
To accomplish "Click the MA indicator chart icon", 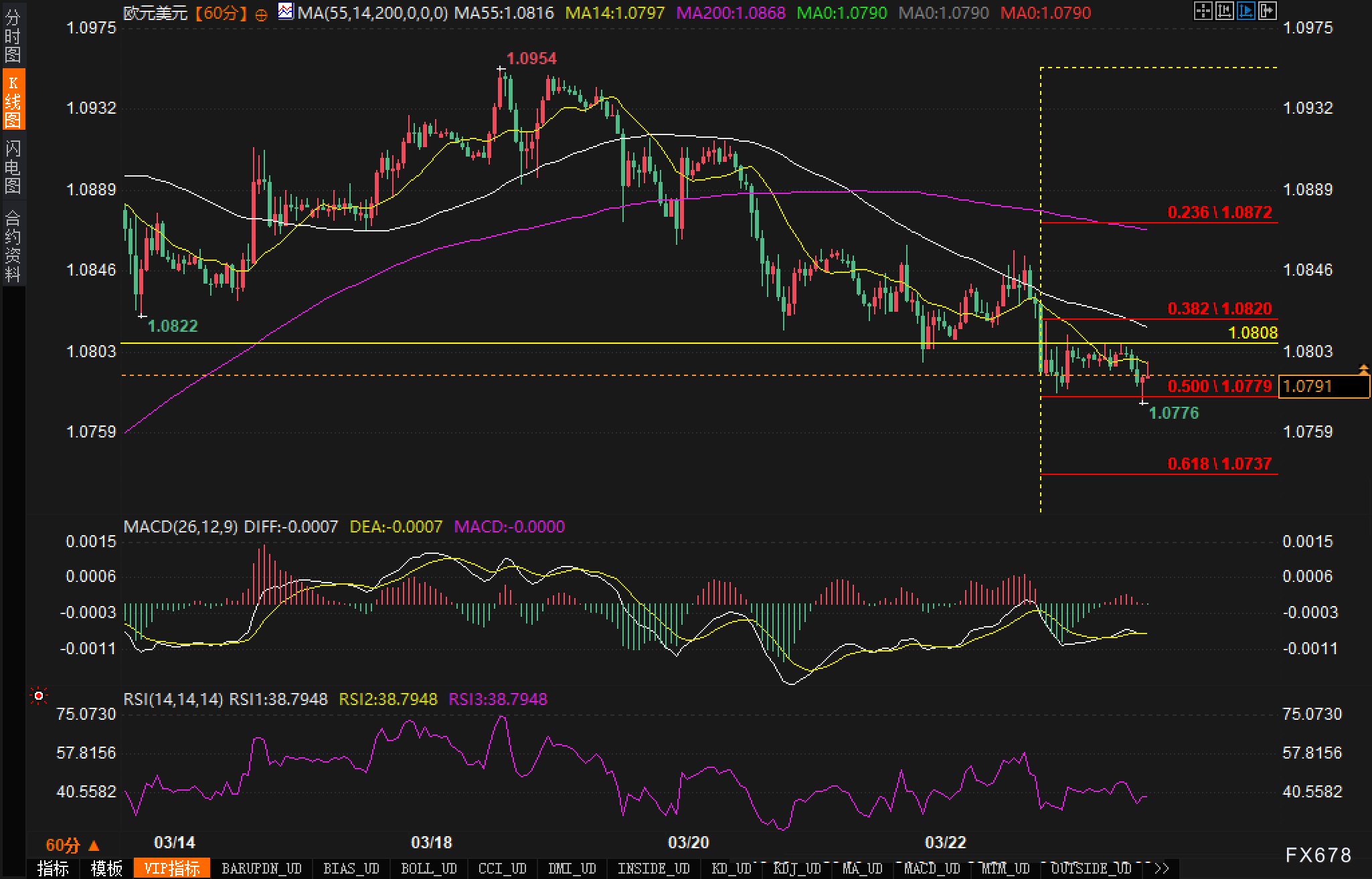I will click(x=286, y=11).
